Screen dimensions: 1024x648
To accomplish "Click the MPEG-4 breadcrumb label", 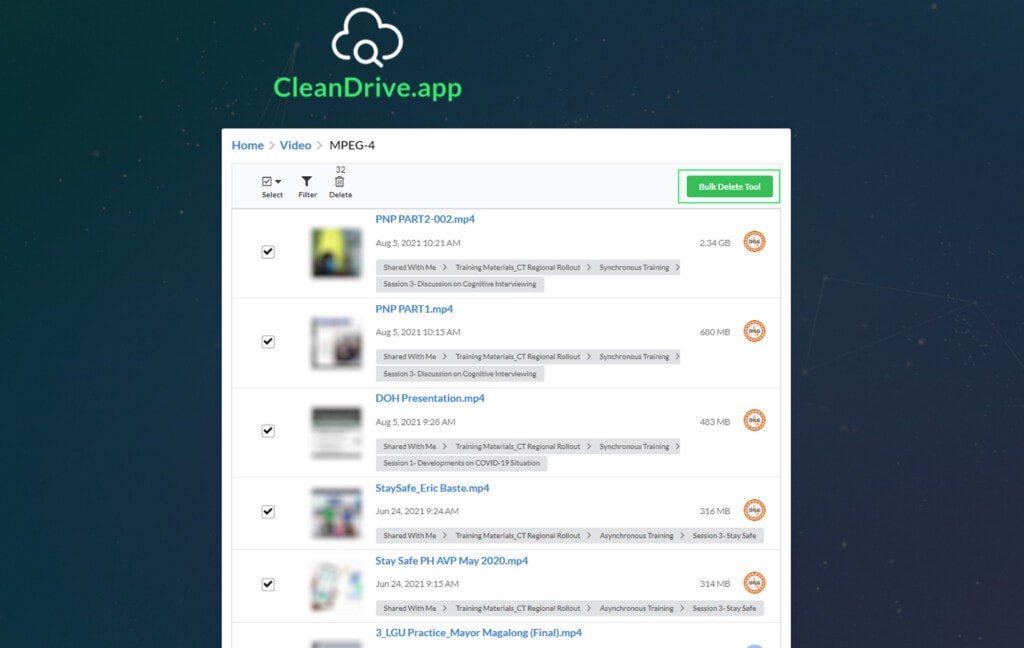I will pyautogui.click(x=352, y=145).
